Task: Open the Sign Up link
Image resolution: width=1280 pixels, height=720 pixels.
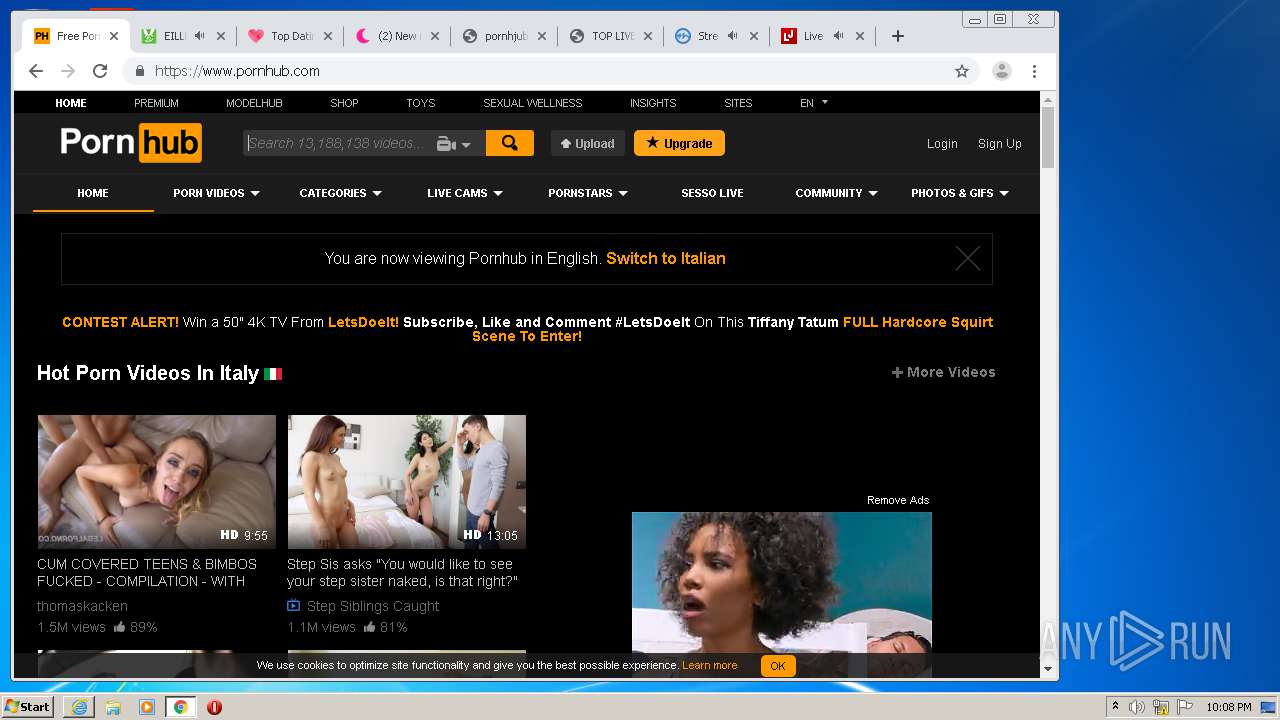Action: [x=999, y=144]
